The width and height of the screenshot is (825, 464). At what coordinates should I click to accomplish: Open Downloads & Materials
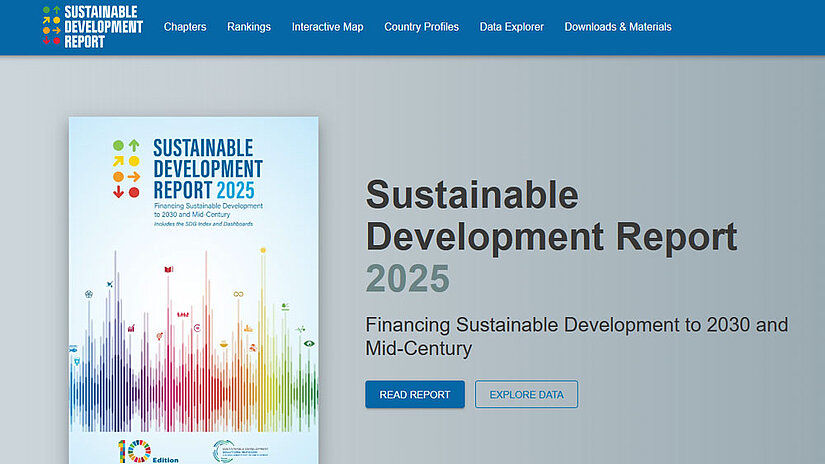tap(618, 27)
